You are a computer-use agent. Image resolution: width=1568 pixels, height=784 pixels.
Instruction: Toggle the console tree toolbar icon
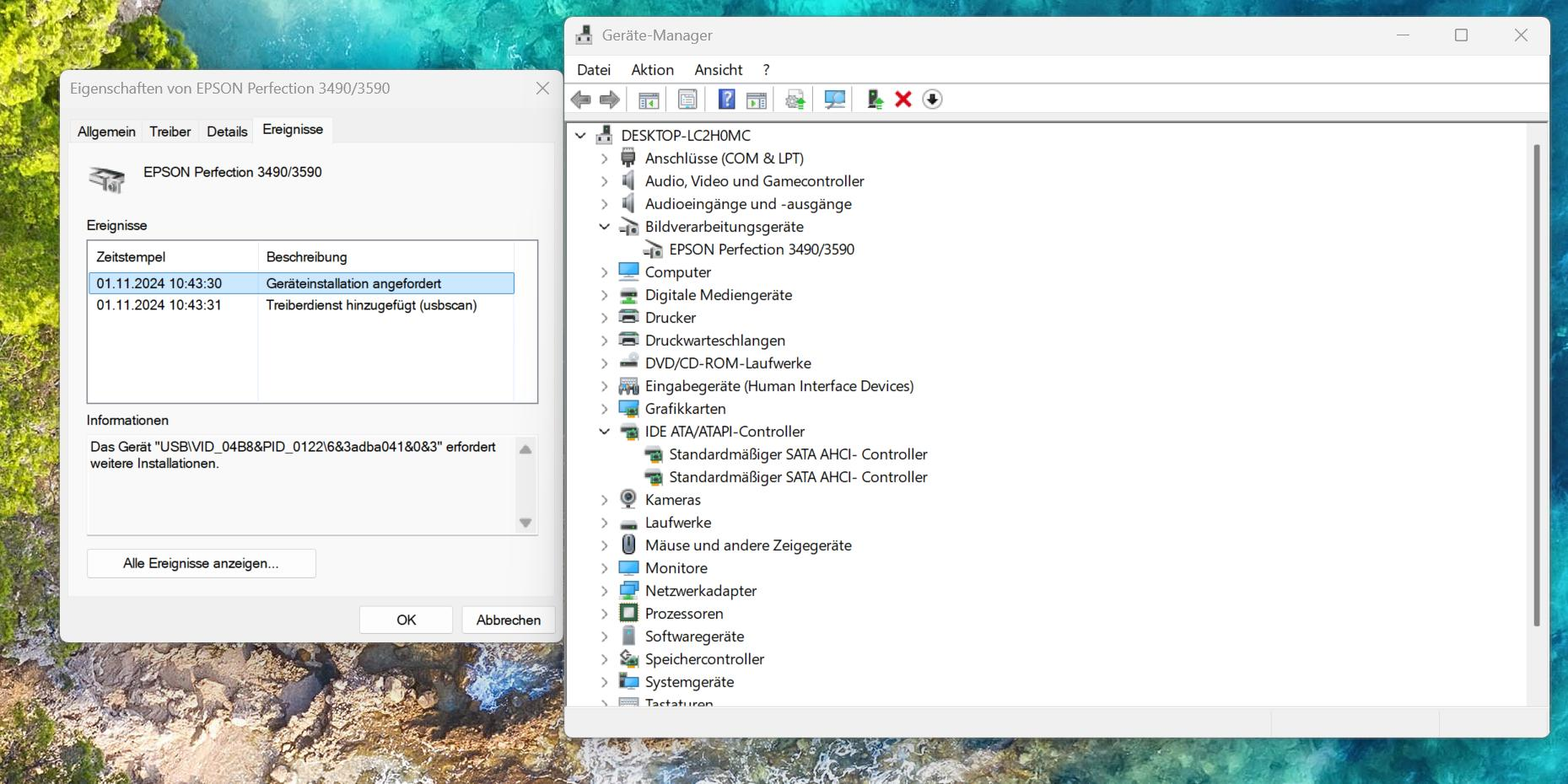click(x=649, y=99)
